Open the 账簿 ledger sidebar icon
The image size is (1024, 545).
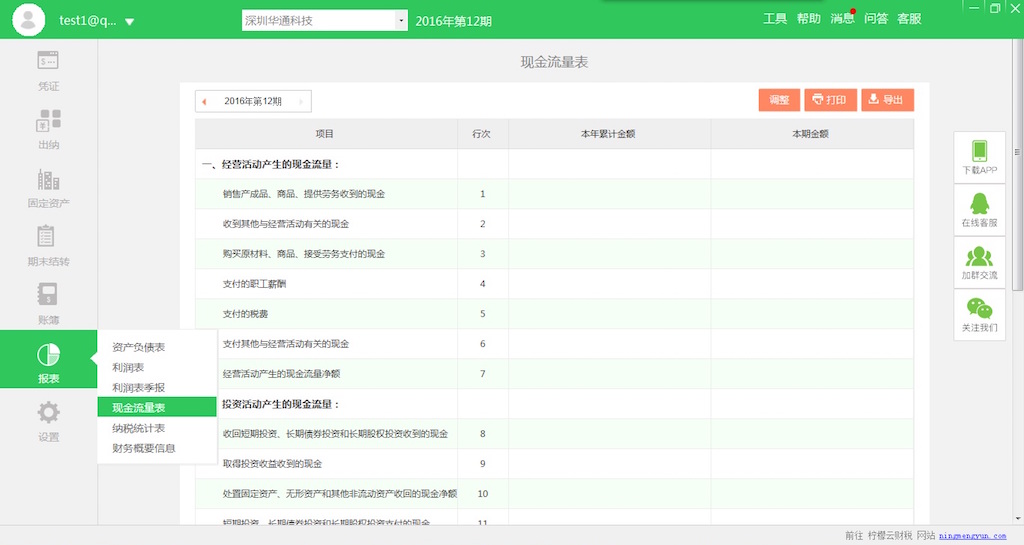pos(48,295)
